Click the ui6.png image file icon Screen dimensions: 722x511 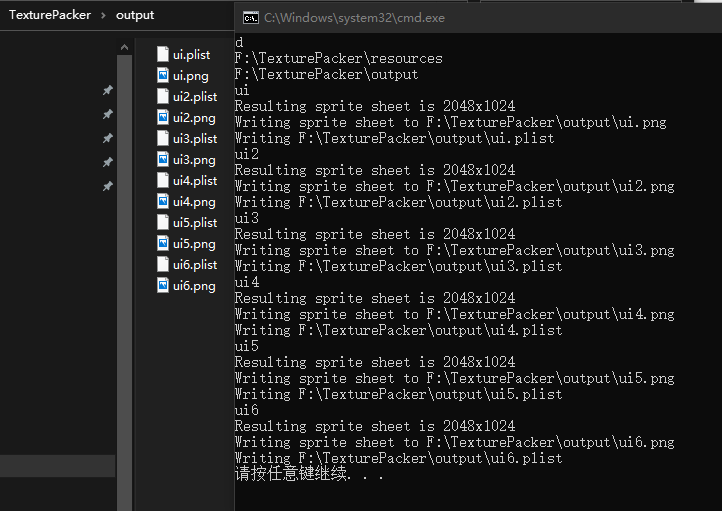[163, 285]
